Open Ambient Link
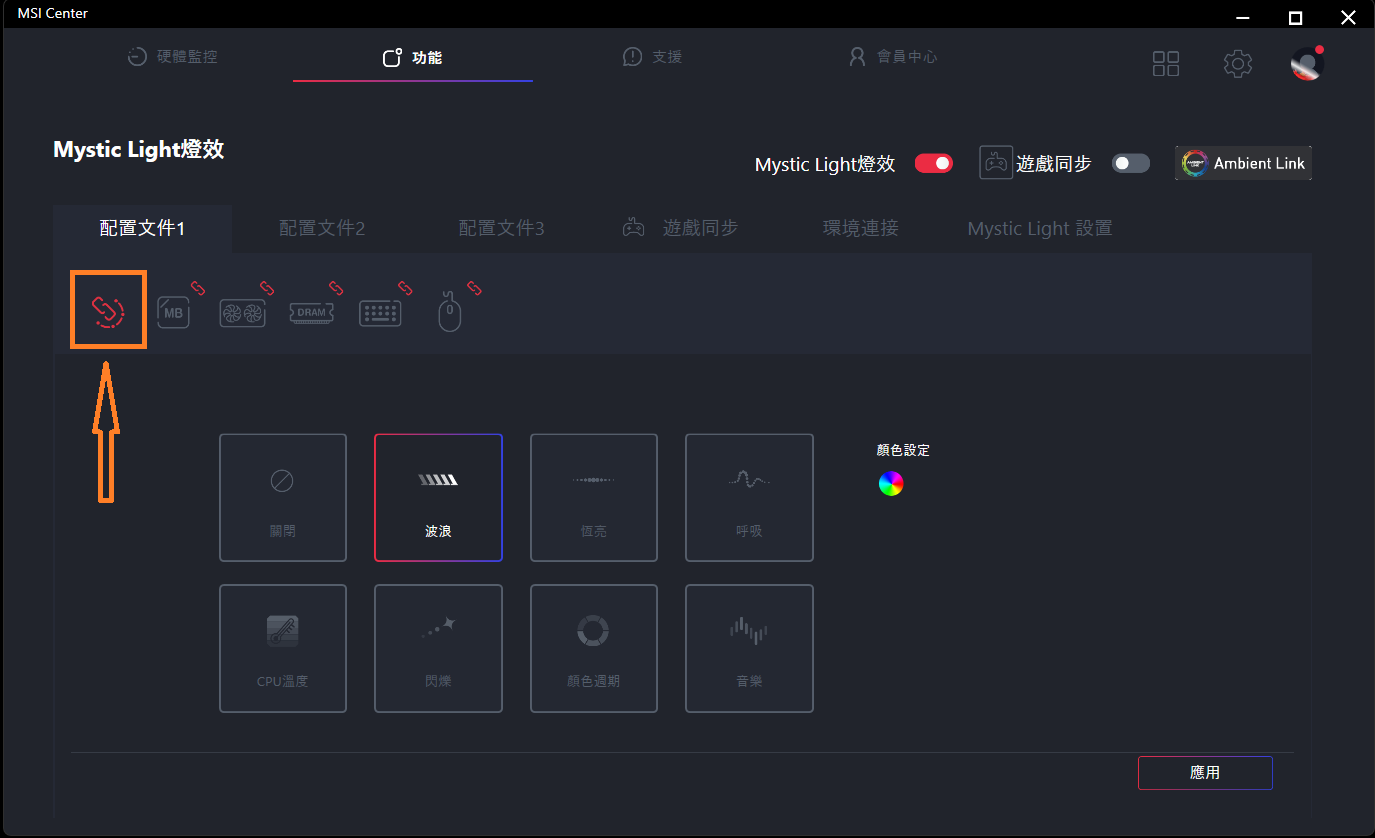 pos(1243,163)
